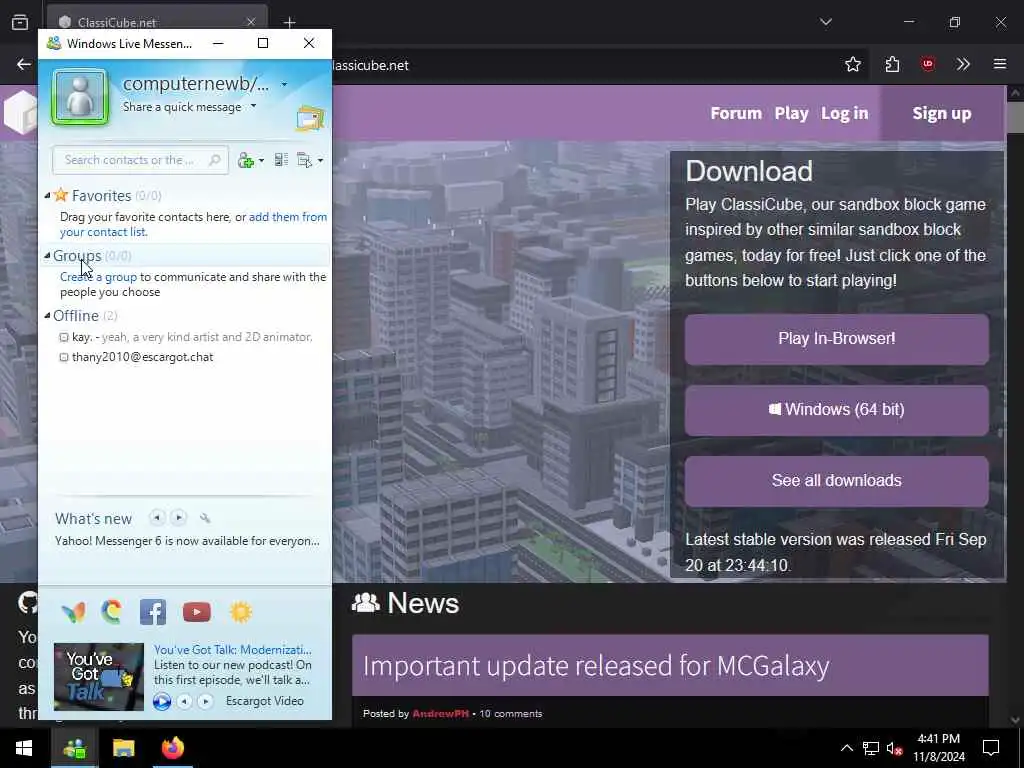Screen dimensions: 1024x768
Task: Open the Facebook icon in Messenger
Action: 153,612
